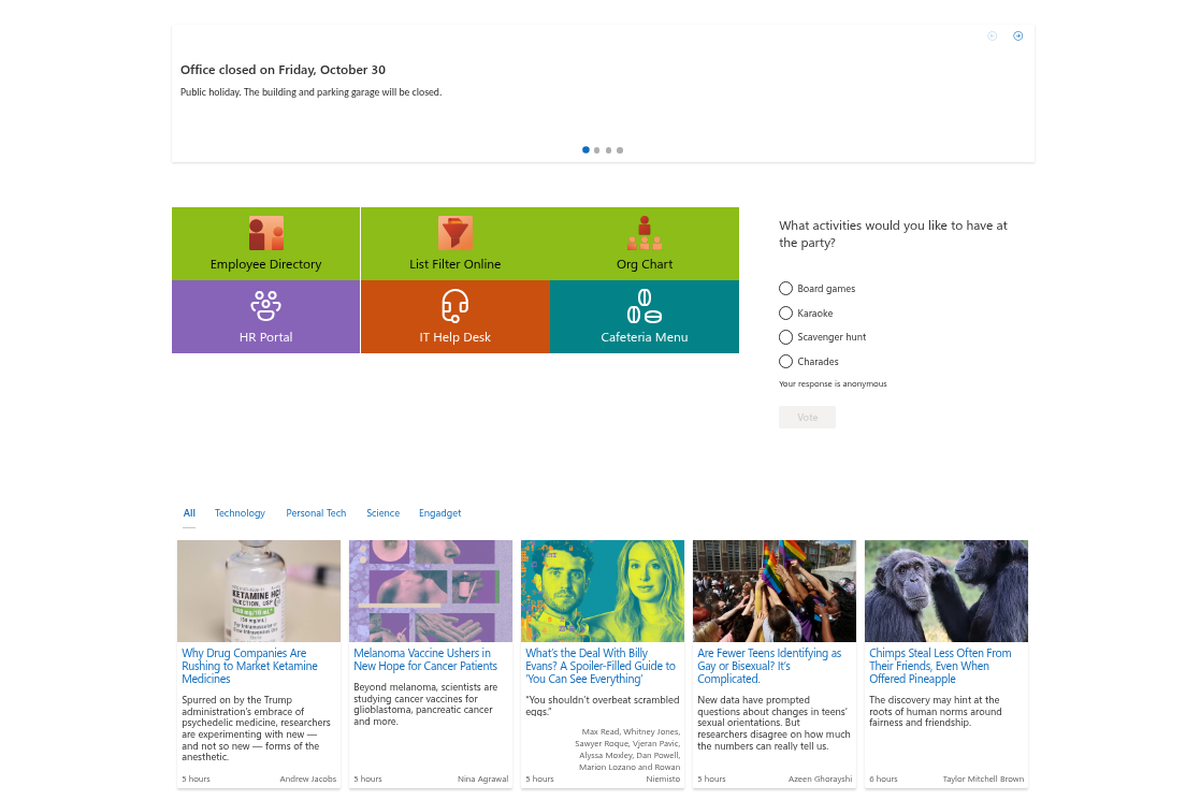Open the Cafeteria Menu icon

(644, 305)
